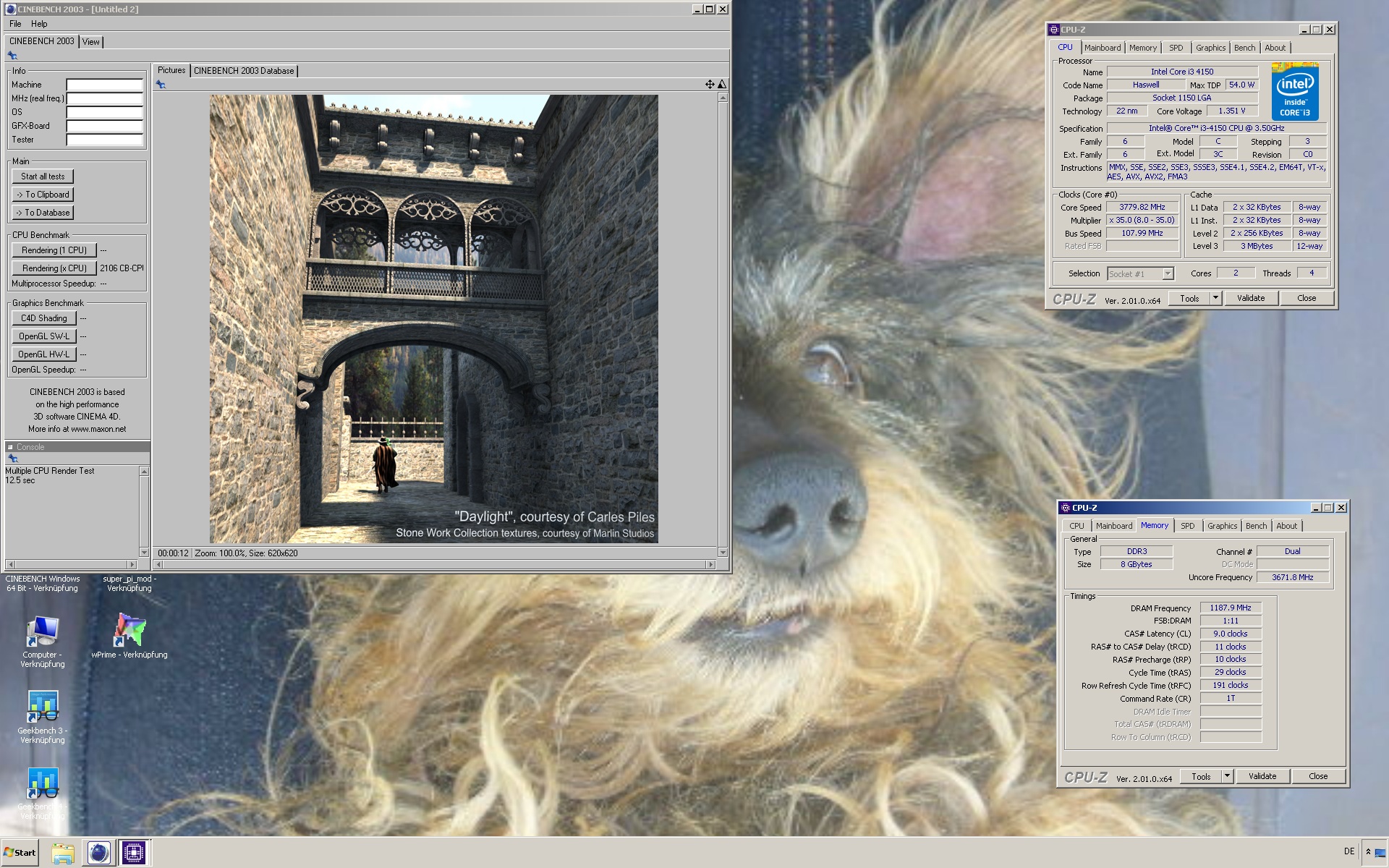Expand Tools dropdown arrow in the upper CPU-Z window
Image resolution: width=1389 pixels, height=868 pixels.
1215,298
